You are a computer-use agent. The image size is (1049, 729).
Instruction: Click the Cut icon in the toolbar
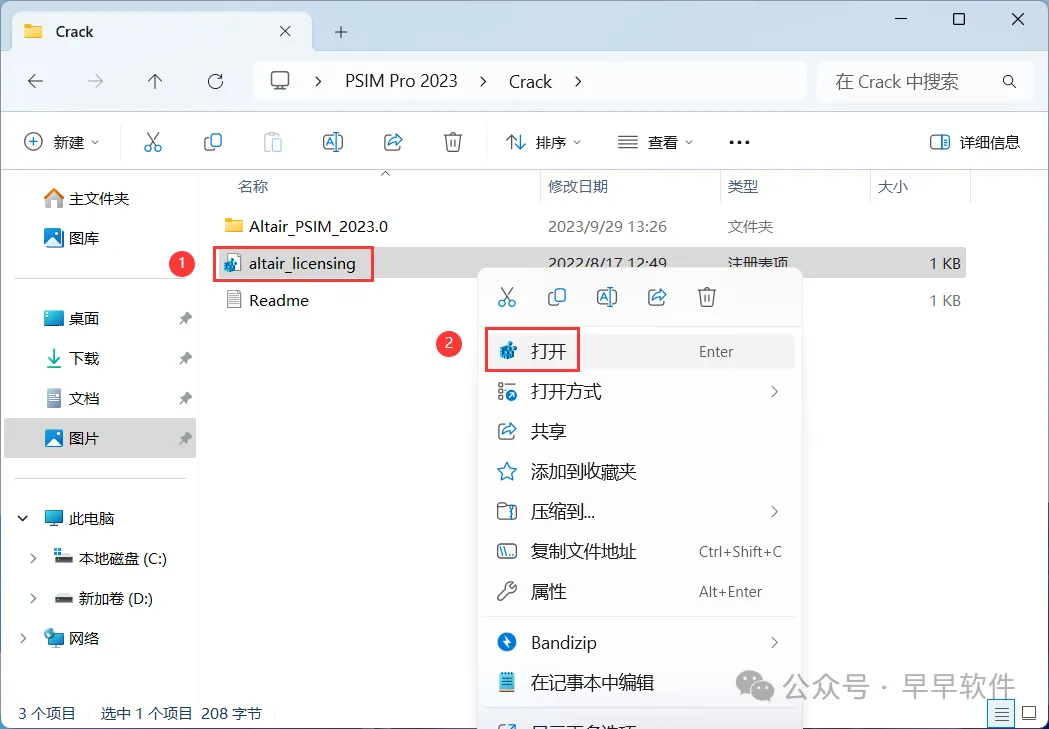tap(153, 142)
